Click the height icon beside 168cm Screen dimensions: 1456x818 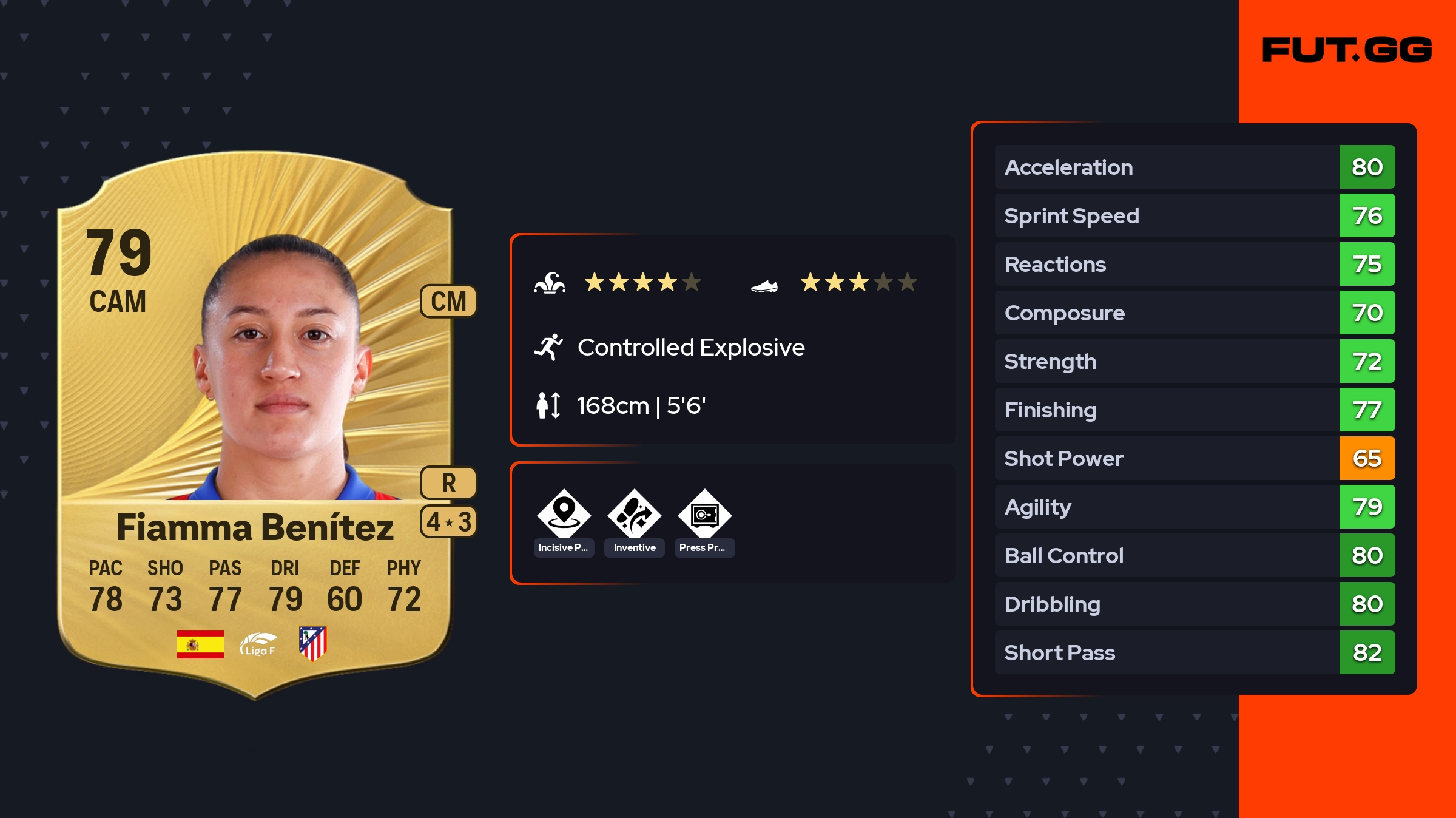pyautogui.click(x=548, y=405)
